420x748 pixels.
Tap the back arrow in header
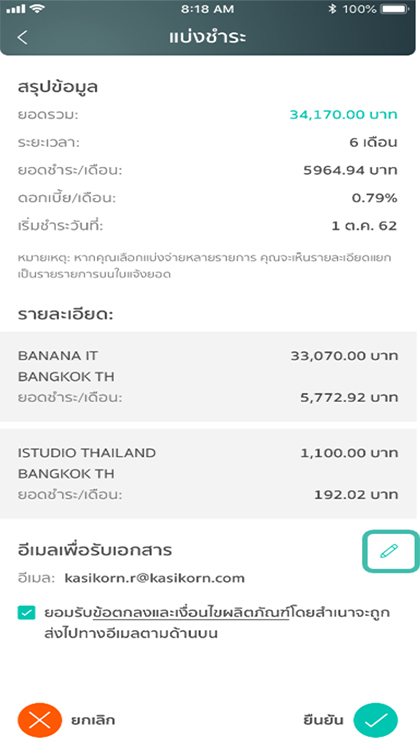pyautogui.click(x=22, y=37)
